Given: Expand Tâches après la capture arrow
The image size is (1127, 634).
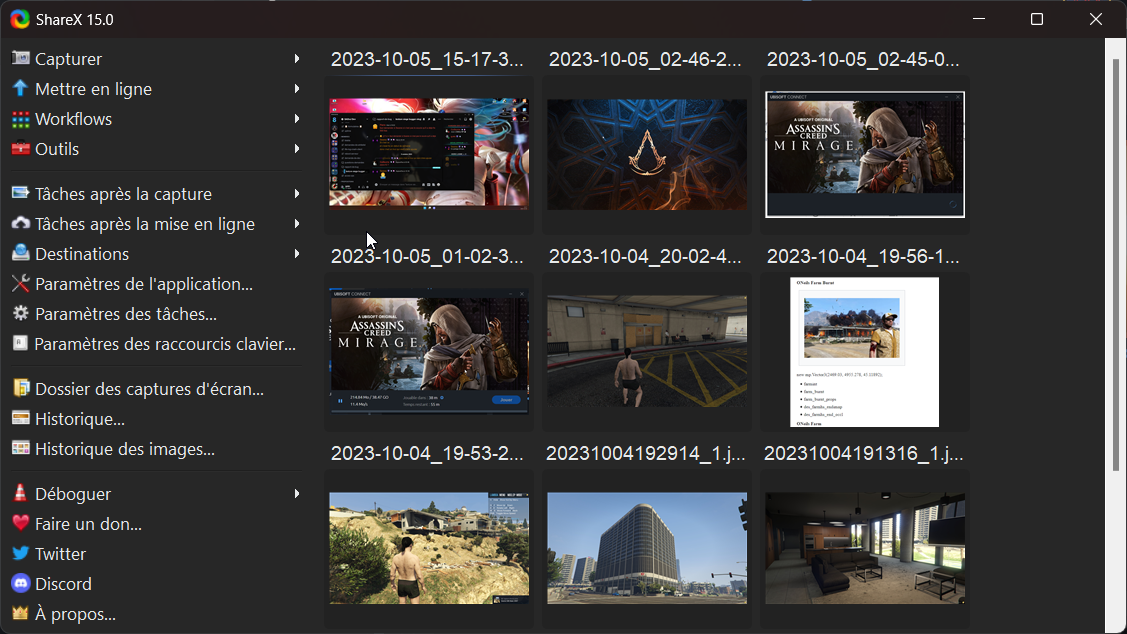Looking at the screenshot, I should [x=297, y=194].
